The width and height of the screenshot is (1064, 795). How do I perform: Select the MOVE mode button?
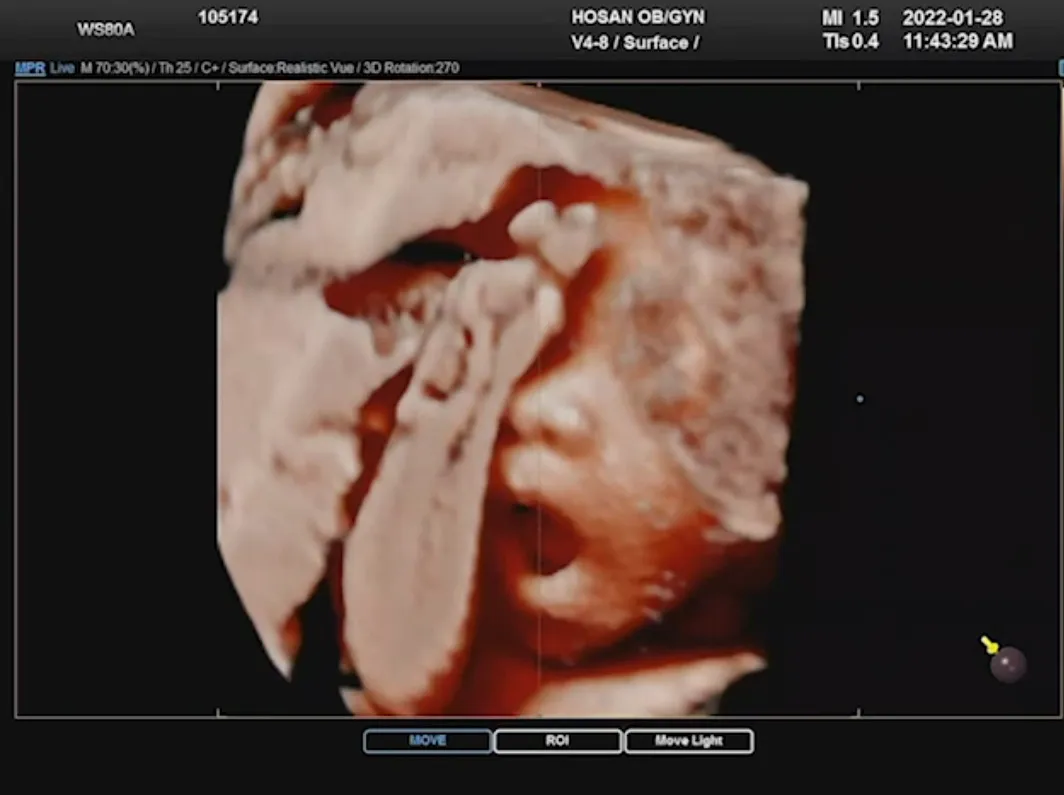pos(428,741)
